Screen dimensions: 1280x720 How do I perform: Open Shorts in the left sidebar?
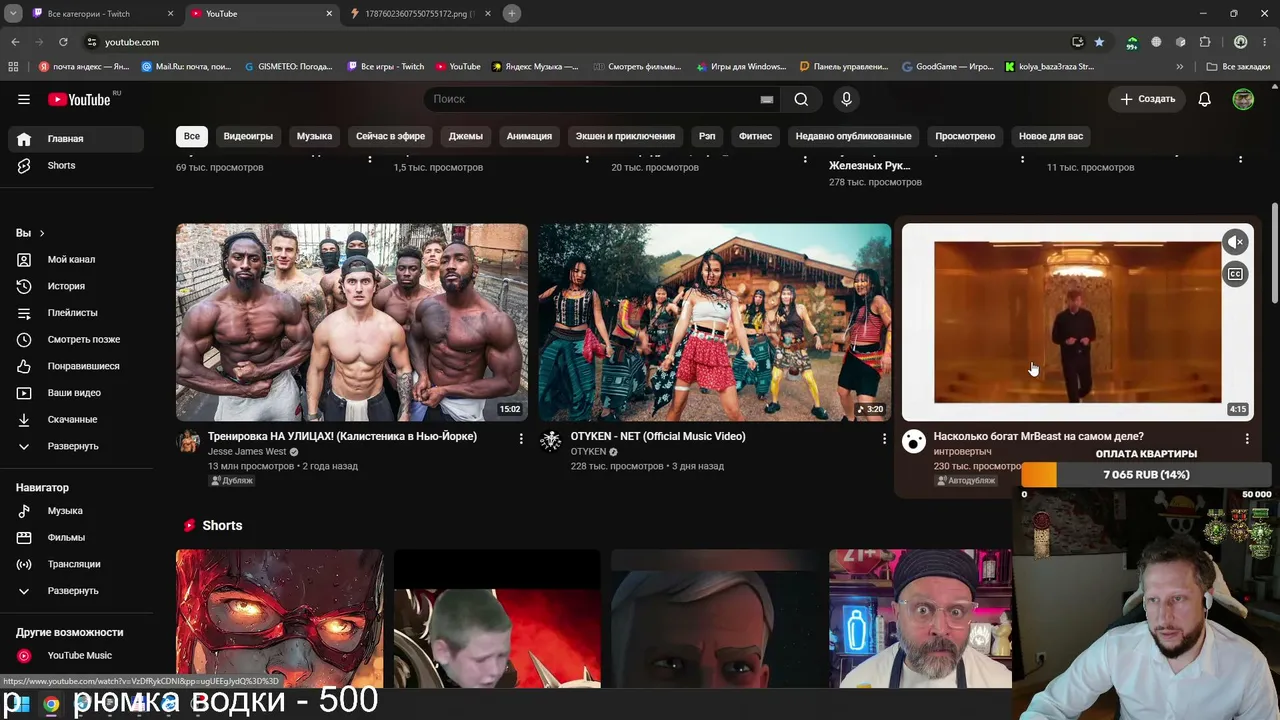(76, 166)
